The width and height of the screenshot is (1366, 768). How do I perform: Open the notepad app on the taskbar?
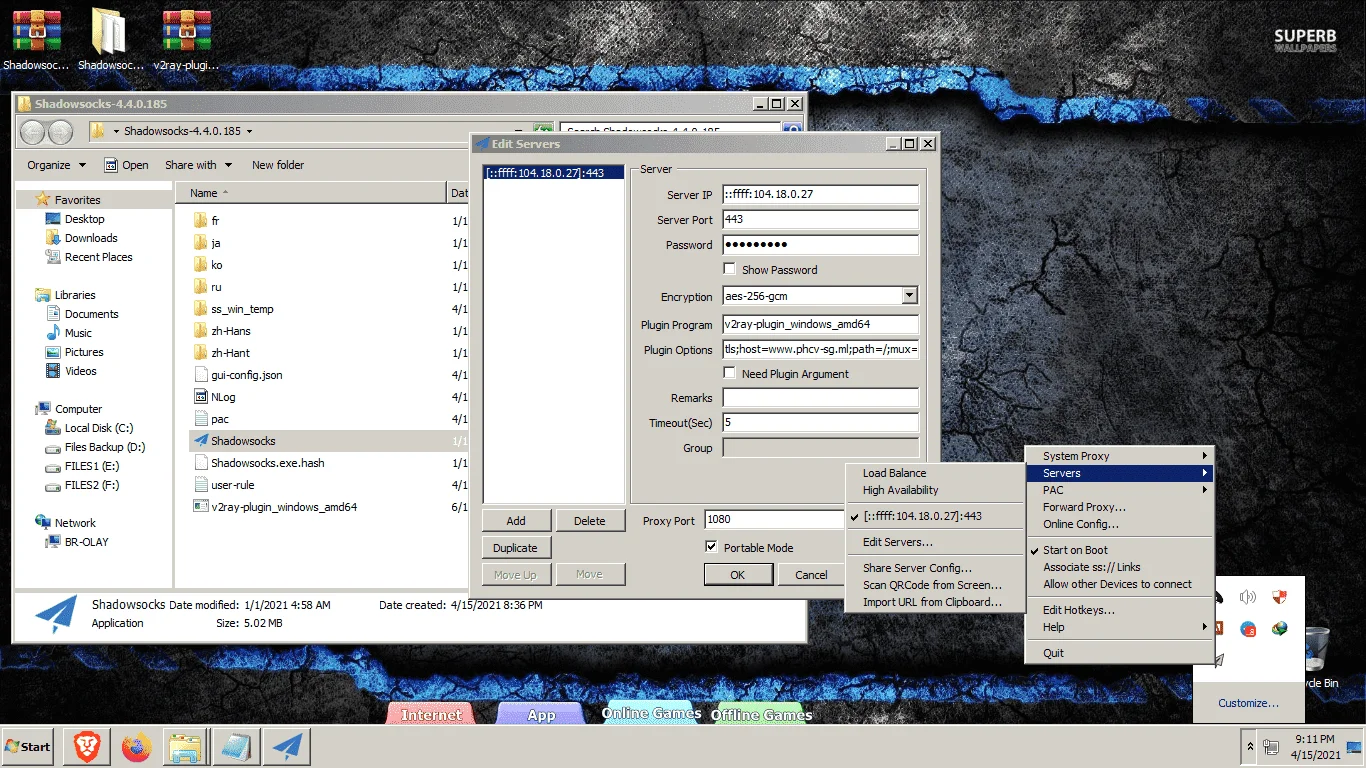[x=236, y=746]
